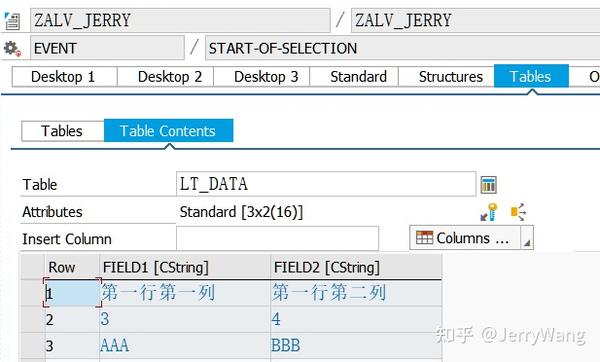Open the table services icon next to LT_DATA
This screenshot has width=600, height=362.
click(488, 184)
